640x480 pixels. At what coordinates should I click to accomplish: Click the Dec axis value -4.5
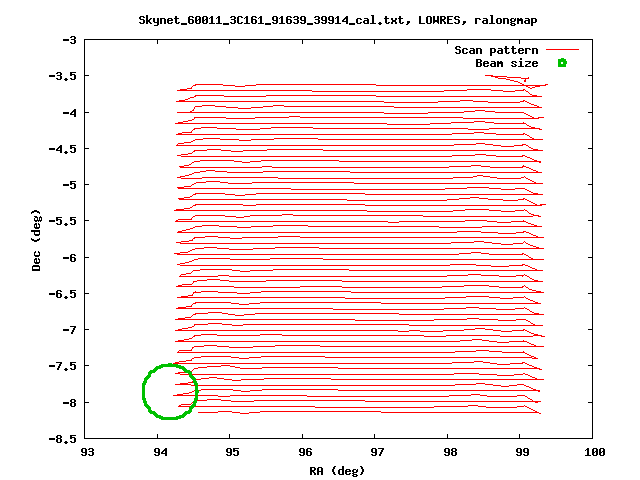coord(62,149)
